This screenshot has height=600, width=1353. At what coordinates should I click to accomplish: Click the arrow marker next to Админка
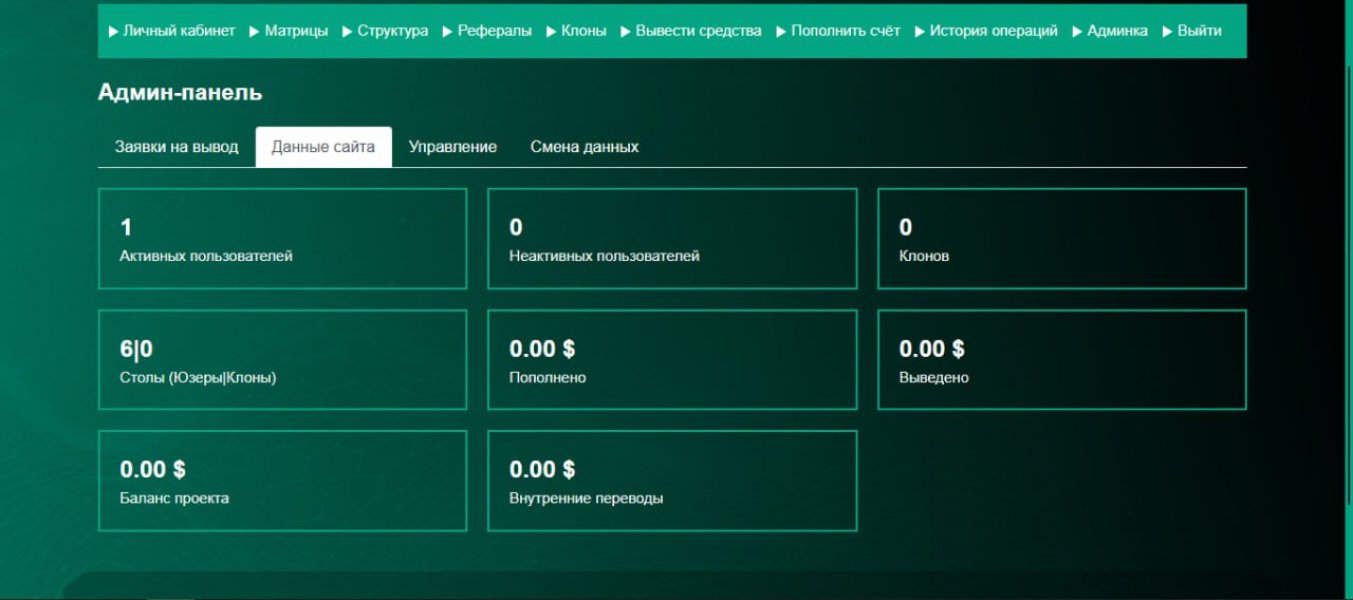pos(1077,30)
